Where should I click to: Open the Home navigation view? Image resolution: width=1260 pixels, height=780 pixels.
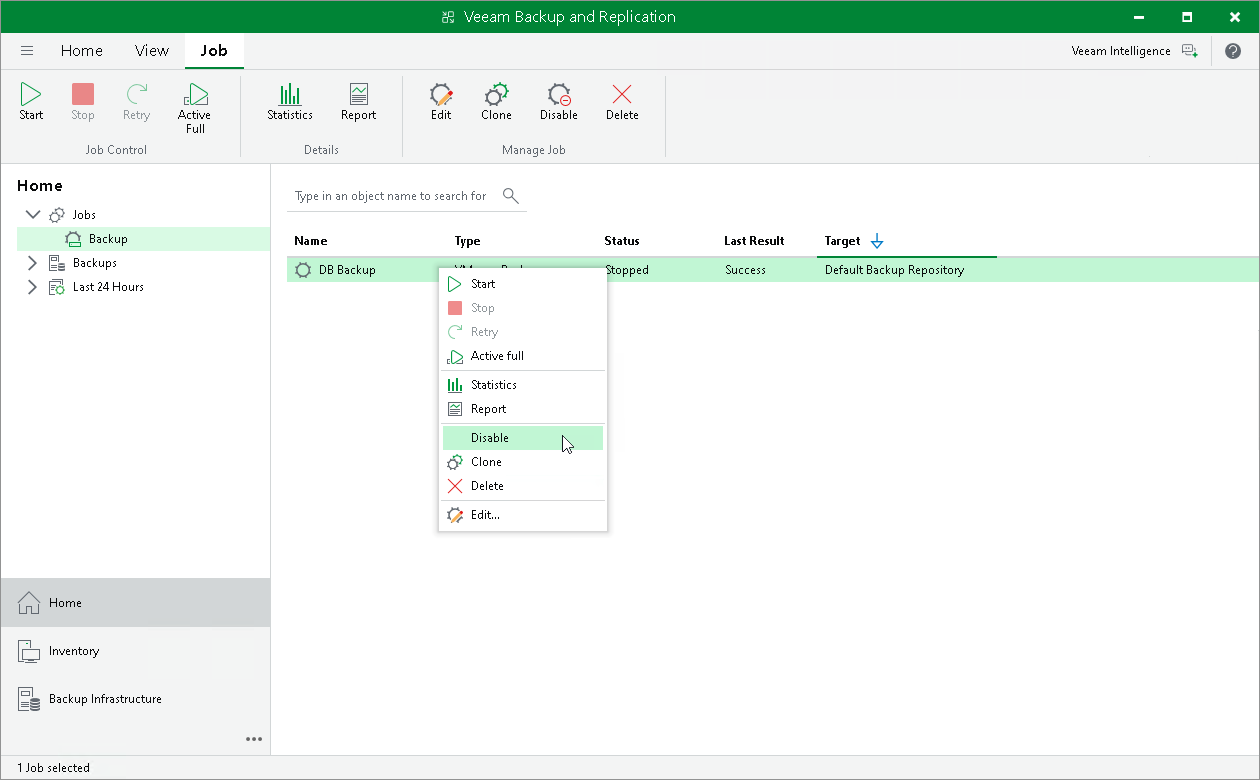tap(135, 603)
